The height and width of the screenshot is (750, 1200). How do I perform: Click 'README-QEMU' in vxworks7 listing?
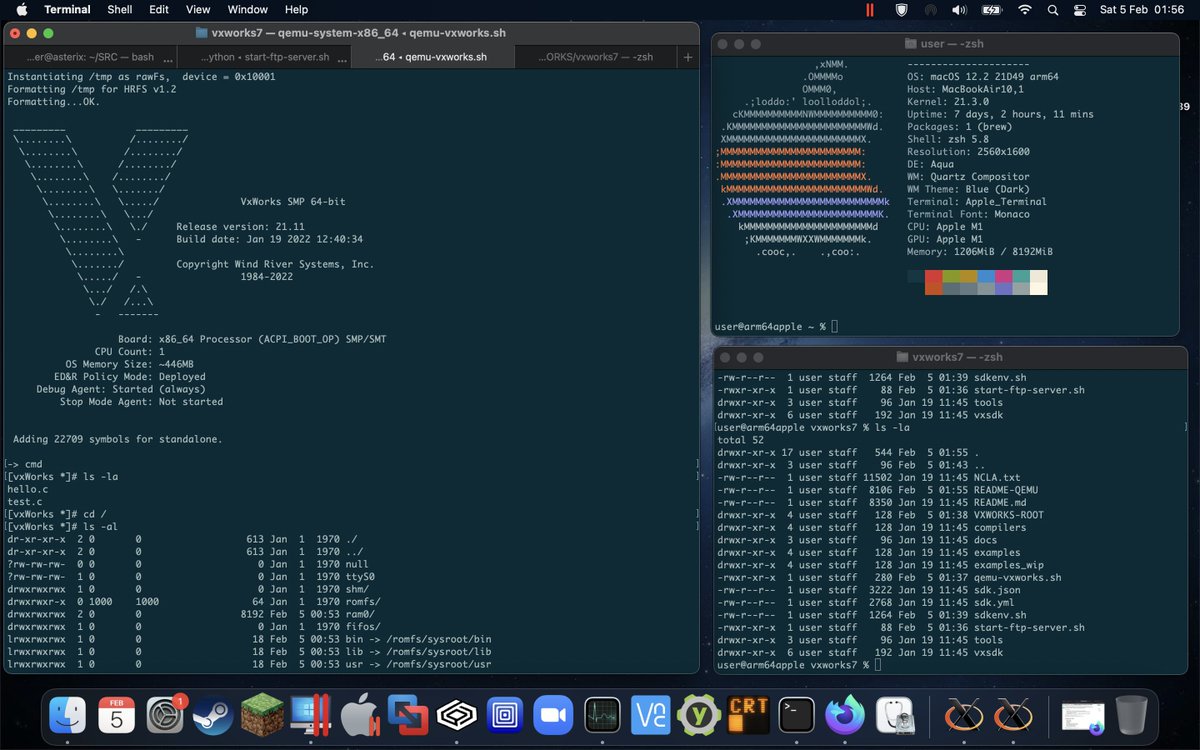tap(1006, 490)
